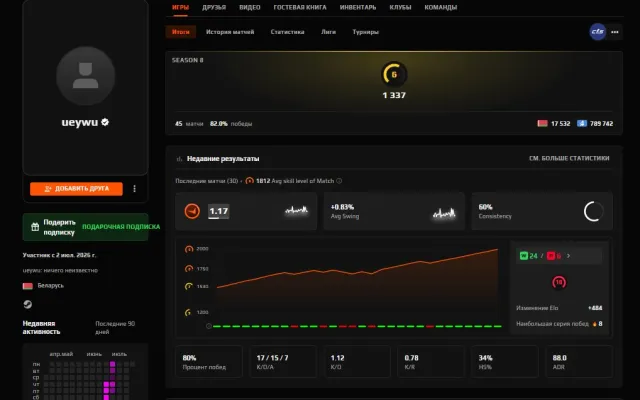This screenshot has height=400, width=640.
Task: Click the red losses icon
Action: click(x=551, y=256)
